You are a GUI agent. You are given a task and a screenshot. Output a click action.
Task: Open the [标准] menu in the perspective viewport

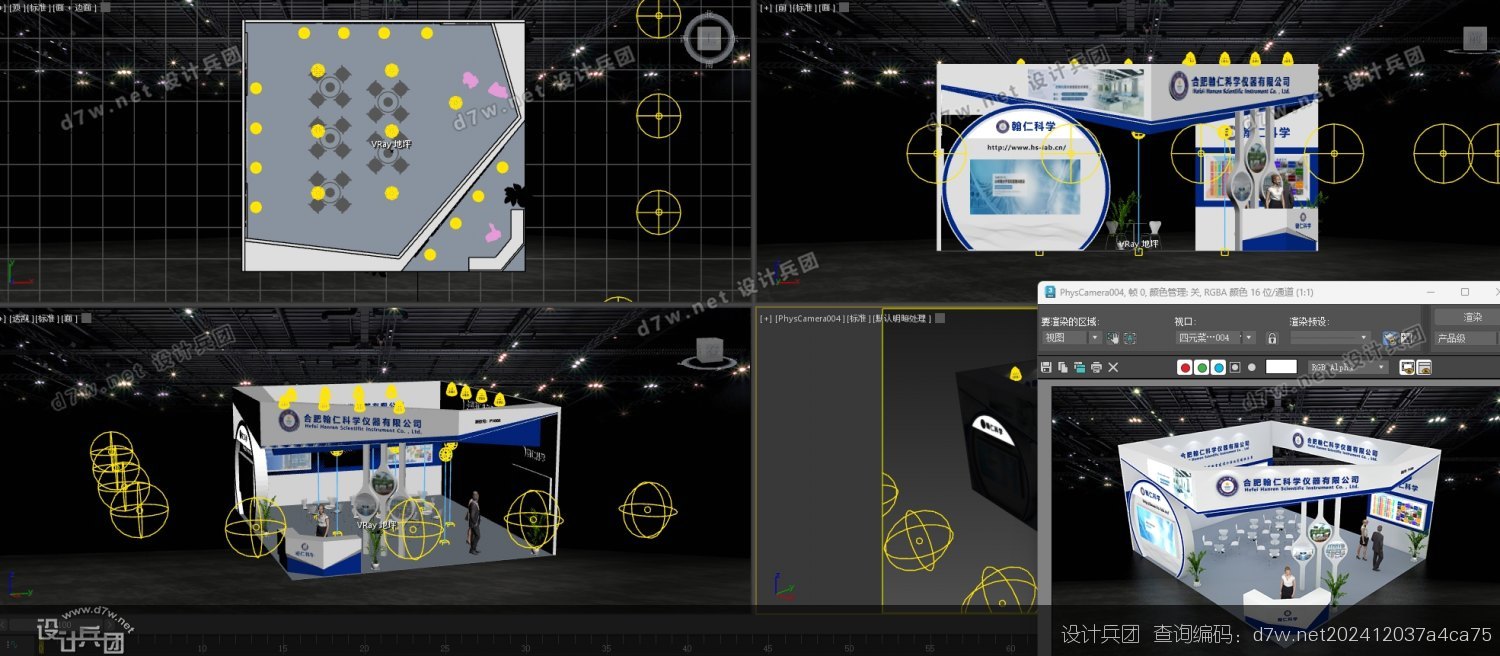(47, 318)
